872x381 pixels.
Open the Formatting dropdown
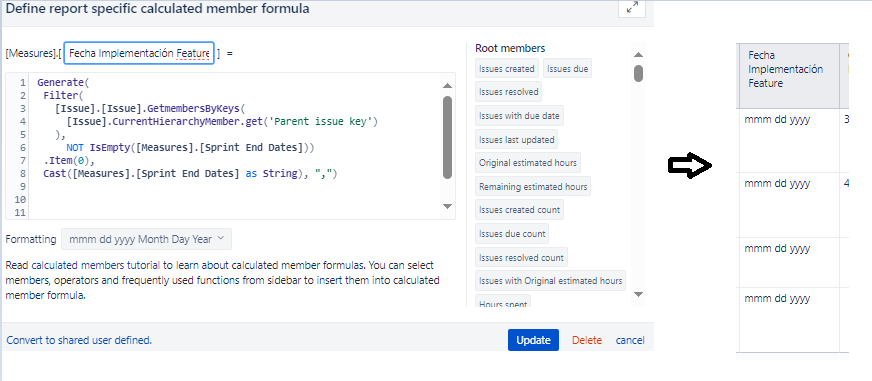click(x=147, y=239)
